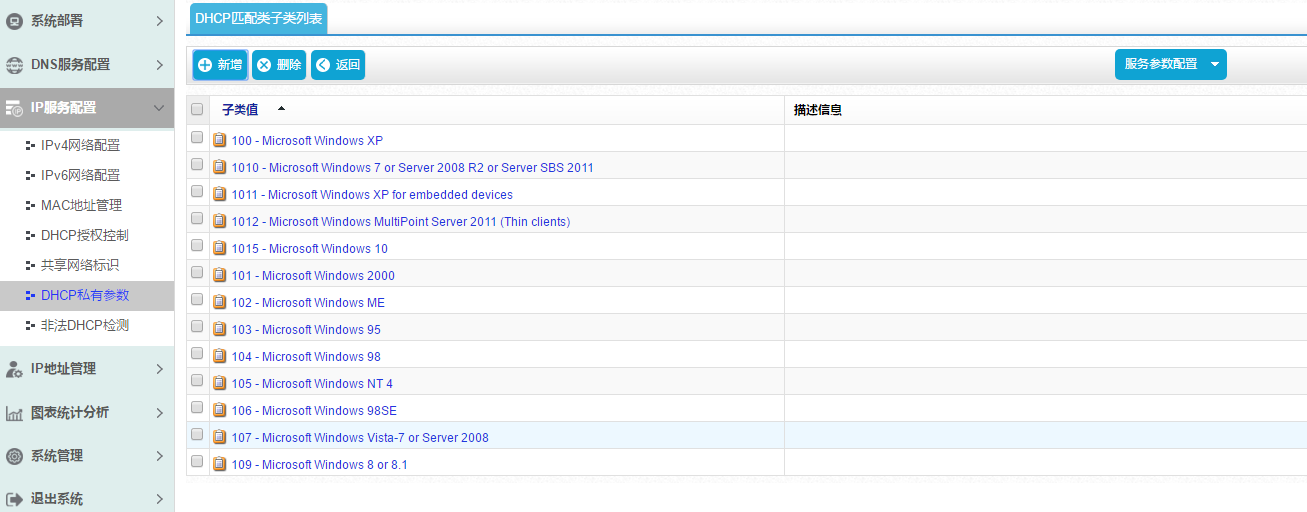Check the box for 1015 - Microsoft Windows 10

tap(197, 246)
